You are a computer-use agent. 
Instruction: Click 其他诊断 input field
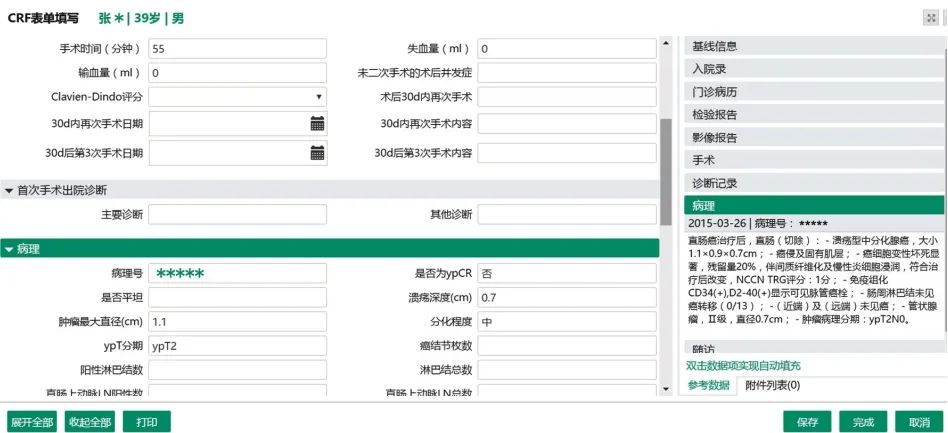pyautogui.click(x=567, y=214)
